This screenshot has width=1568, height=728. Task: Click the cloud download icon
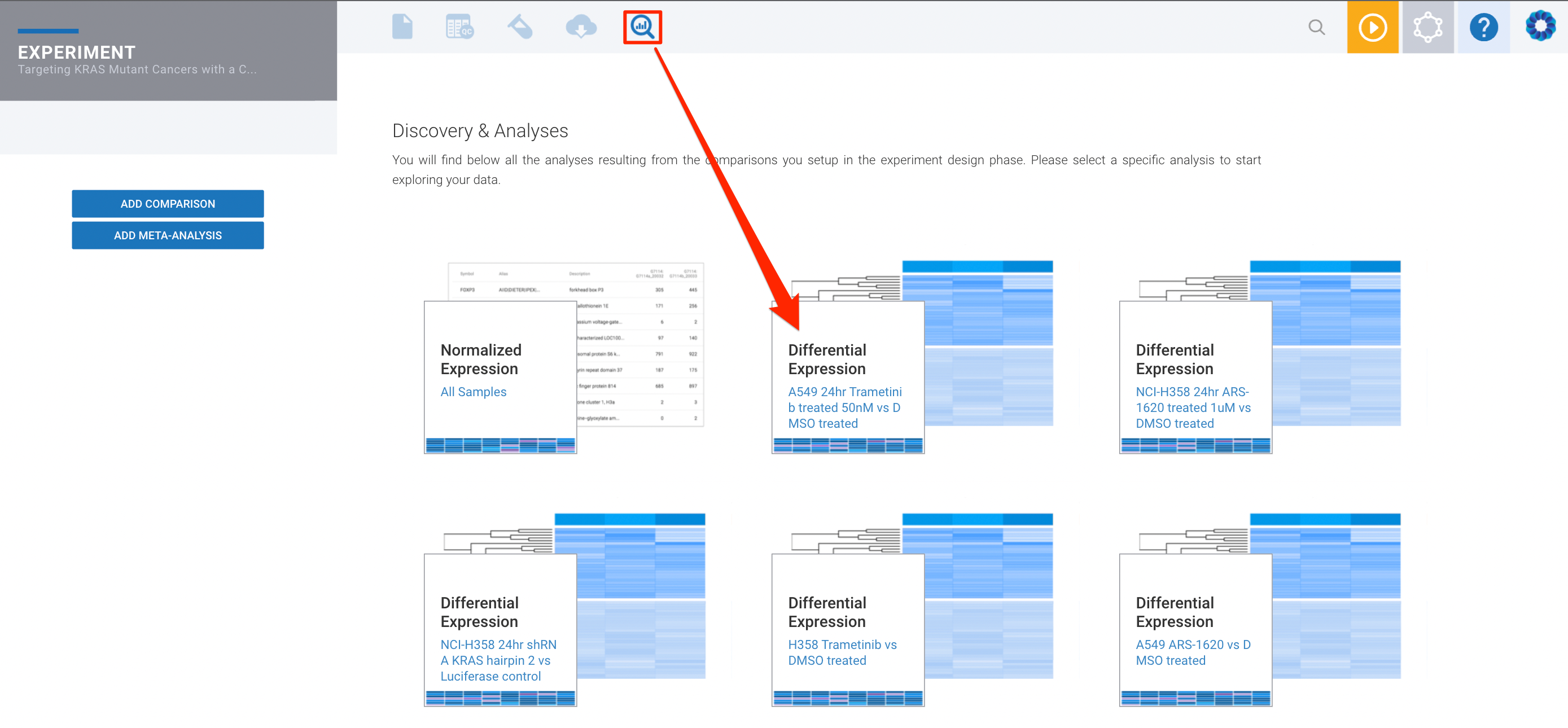581,27
